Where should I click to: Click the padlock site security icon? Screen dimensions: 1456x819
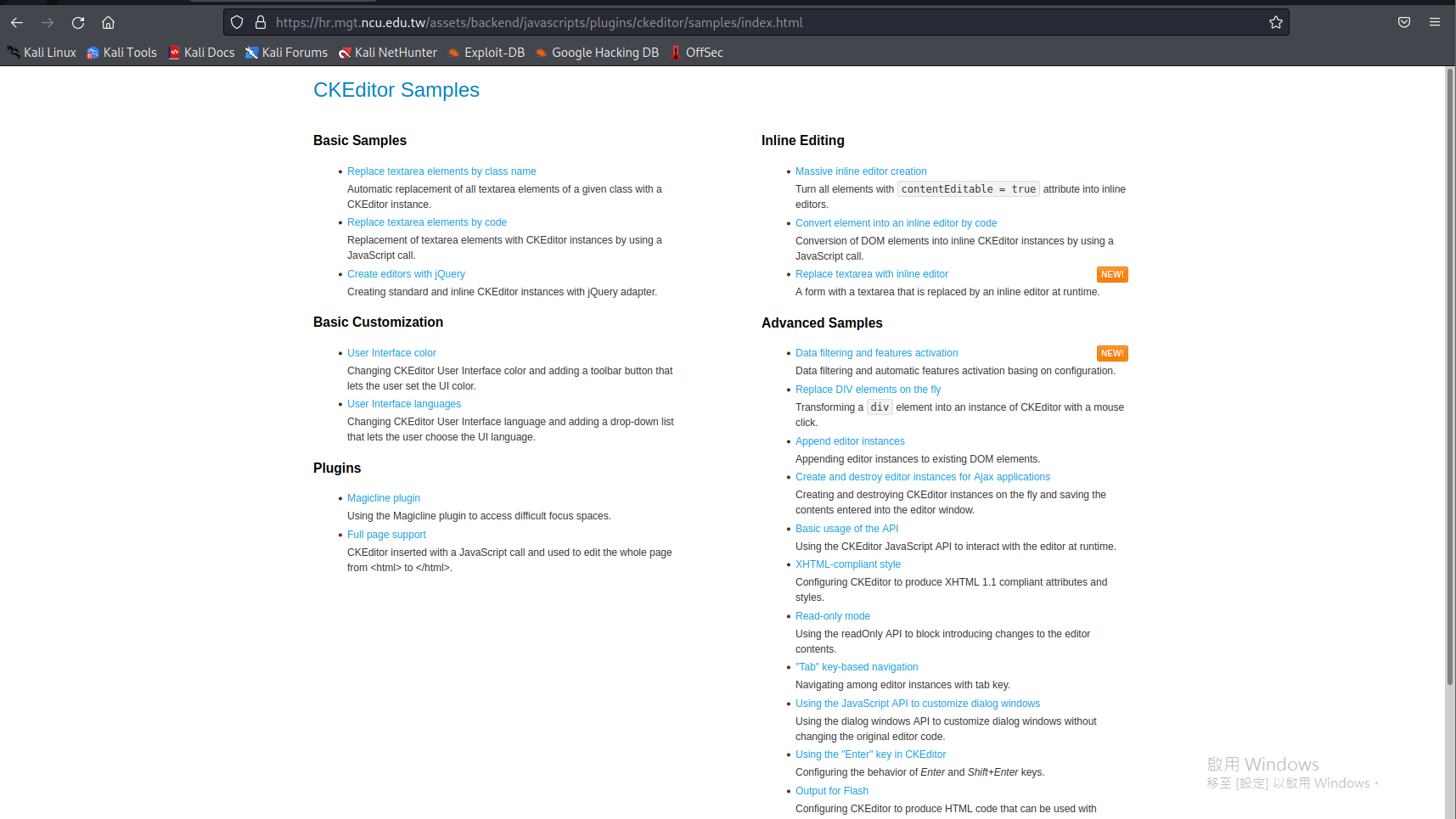(x=261, y=23)
